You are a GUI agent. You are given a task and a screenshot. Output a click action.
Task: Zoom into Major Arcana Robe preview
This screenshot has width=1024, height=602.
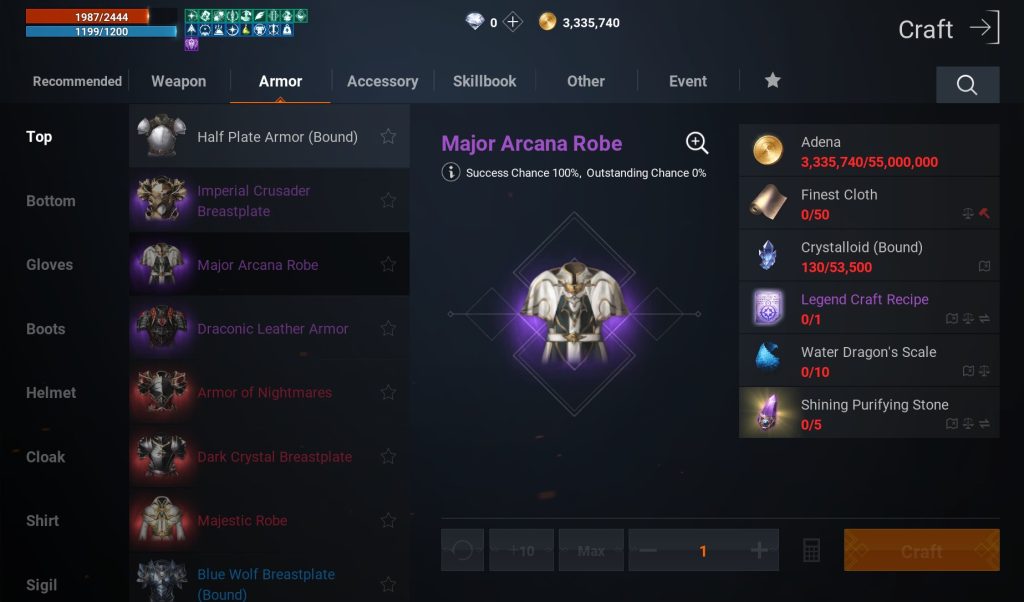pyautogui.click(x=697, y=143)
